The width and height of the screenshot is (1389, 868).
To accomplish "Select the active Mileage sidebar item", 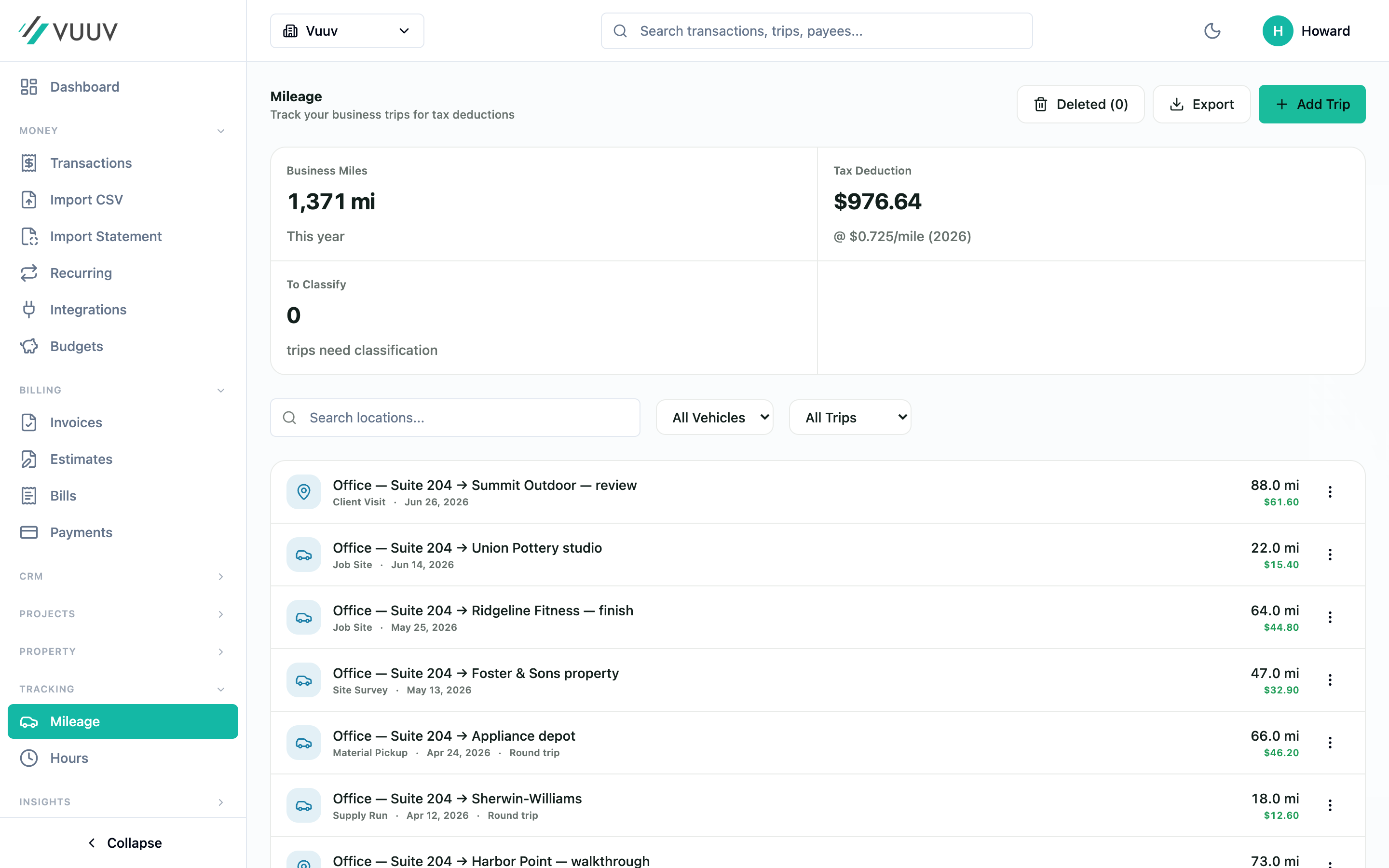I will (123, 721).
